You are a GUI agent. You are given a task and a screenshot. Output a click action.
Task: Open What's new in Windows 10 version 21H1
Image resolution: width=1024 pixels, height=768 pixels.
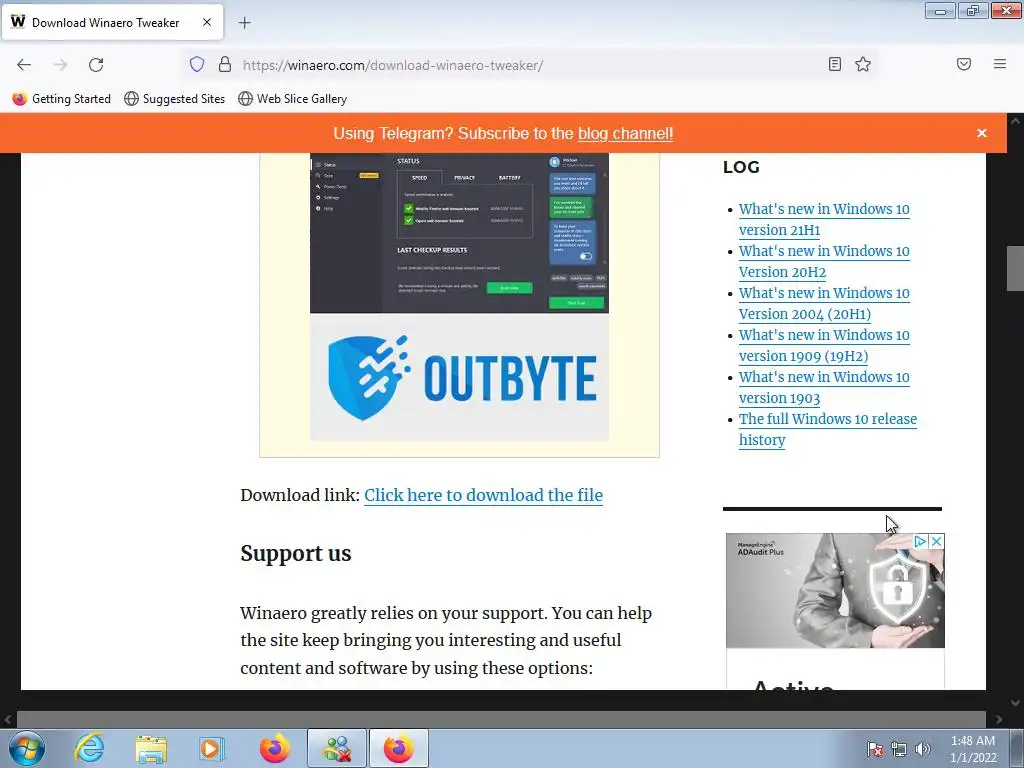824,219
